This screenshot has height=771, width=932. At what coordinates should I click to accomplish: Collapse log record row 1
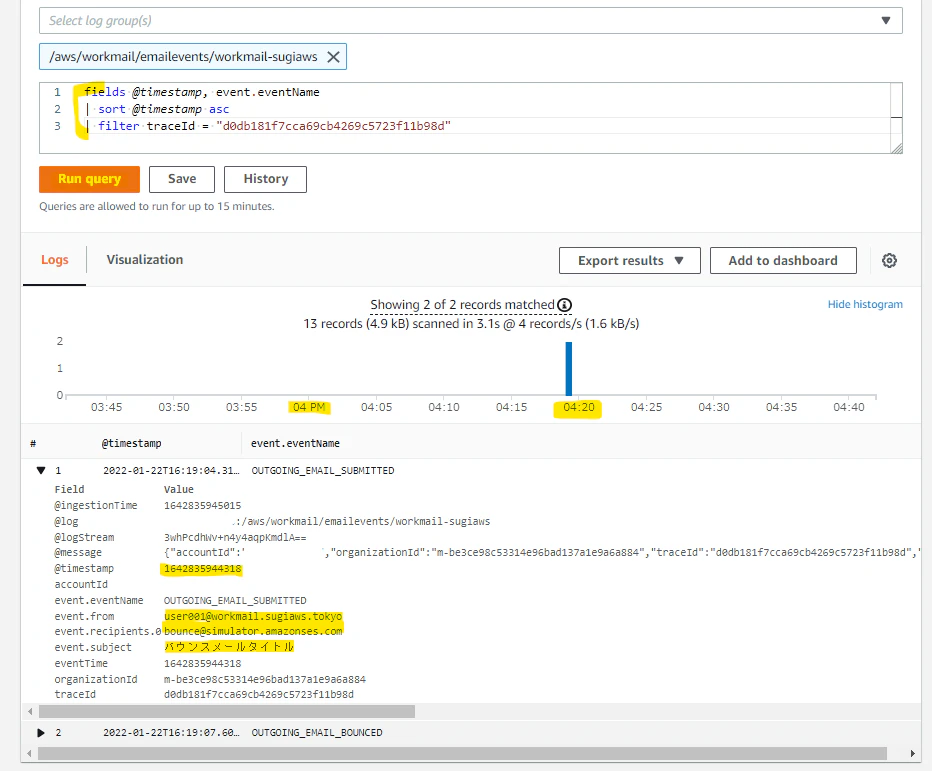coord(41,470)
